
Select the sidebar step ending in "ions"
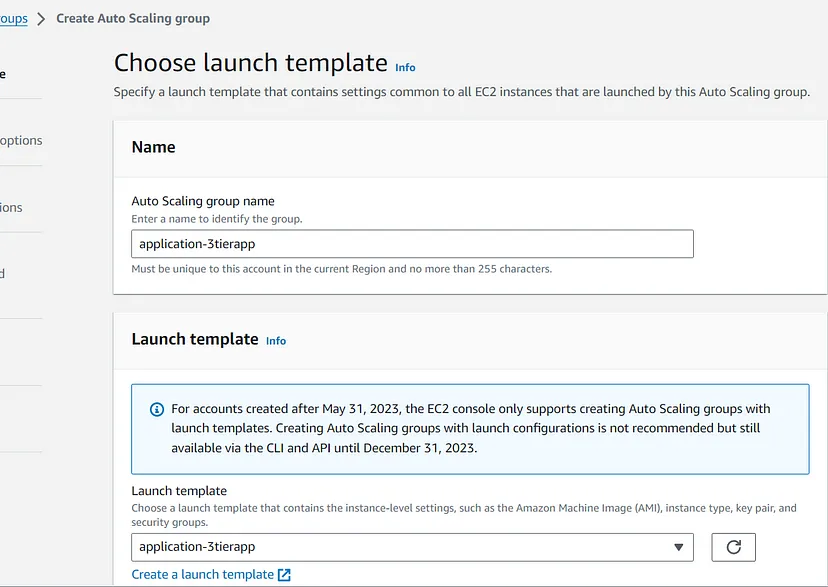tap(11, 208)
